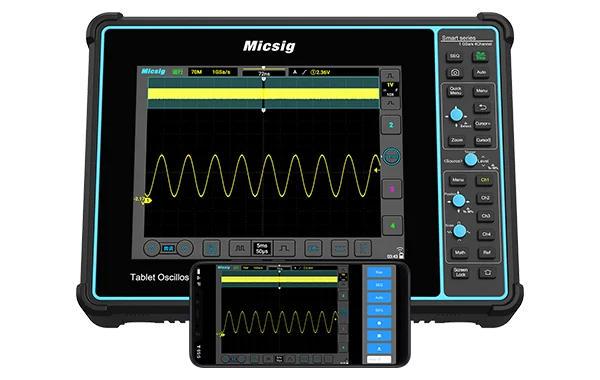This screenshot has height=380, width=600.
Task: Toggle channel Ch4 hardware button
Action: 486,234
